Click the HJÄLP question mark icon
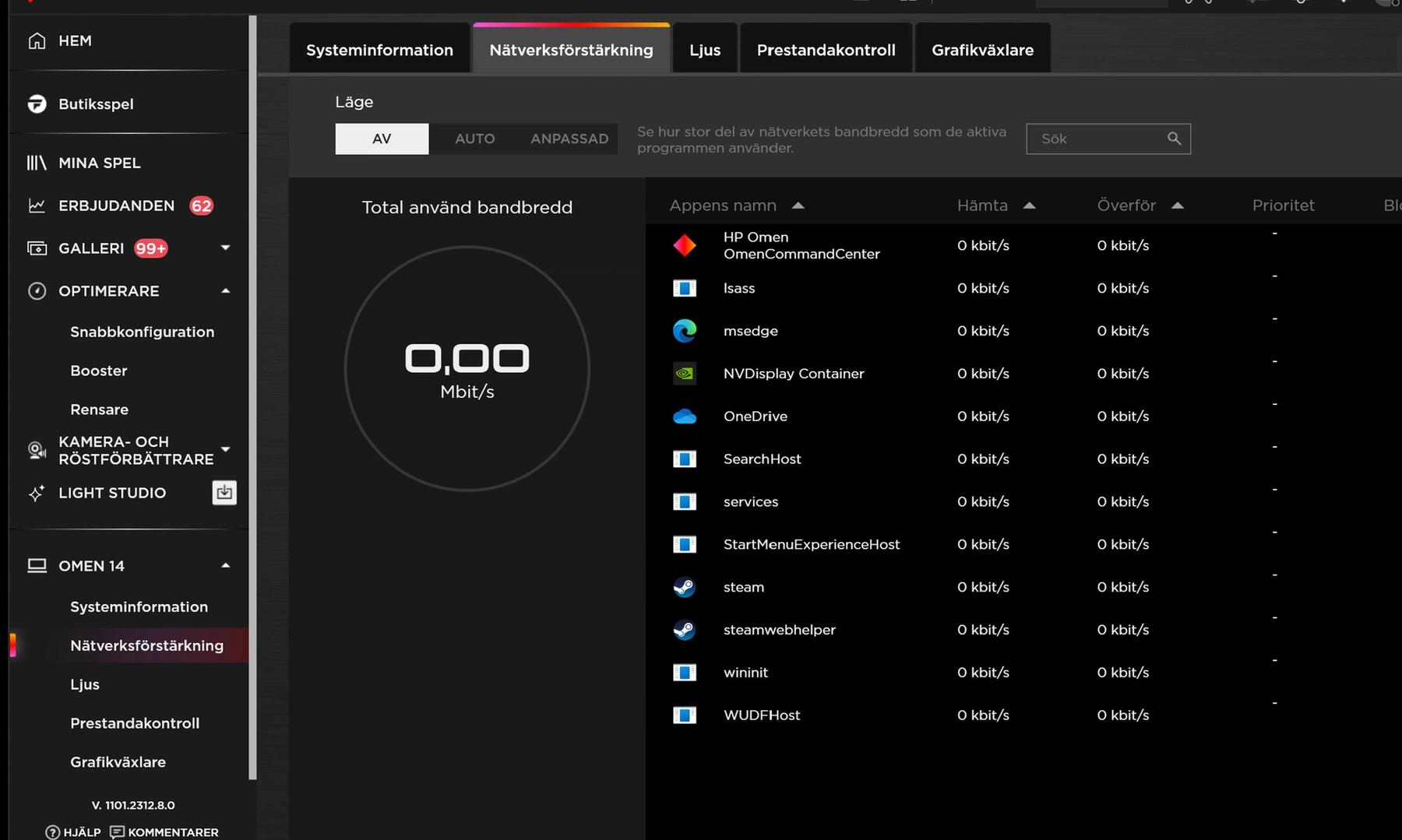This screenshot has width=1402, height=840. [52, 832]
